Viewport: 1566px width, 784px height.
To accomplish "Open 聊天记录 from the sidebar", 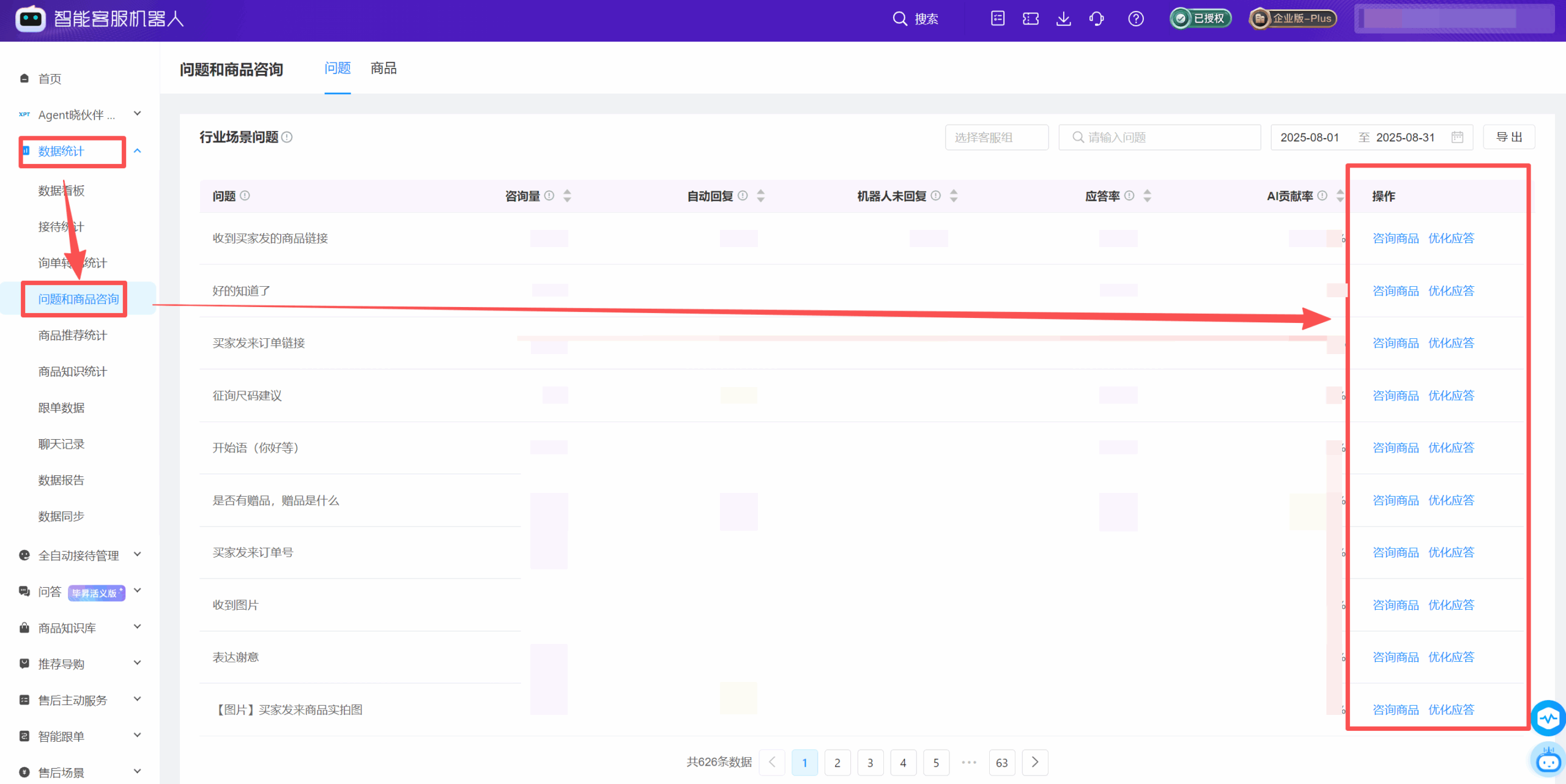I will point(61,443).
